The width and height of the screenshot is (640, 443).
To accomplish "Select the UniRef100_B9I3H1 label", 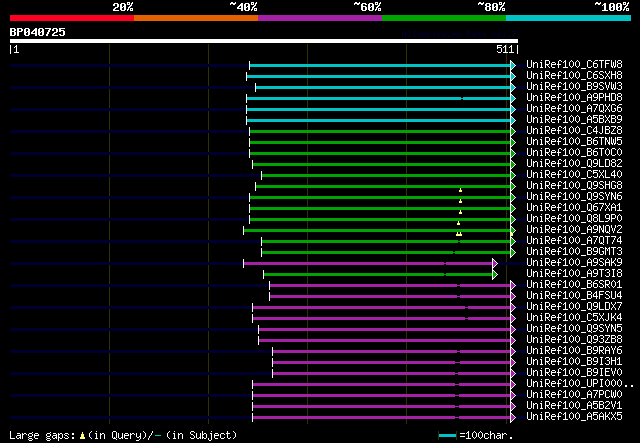I will click(574, 362).
